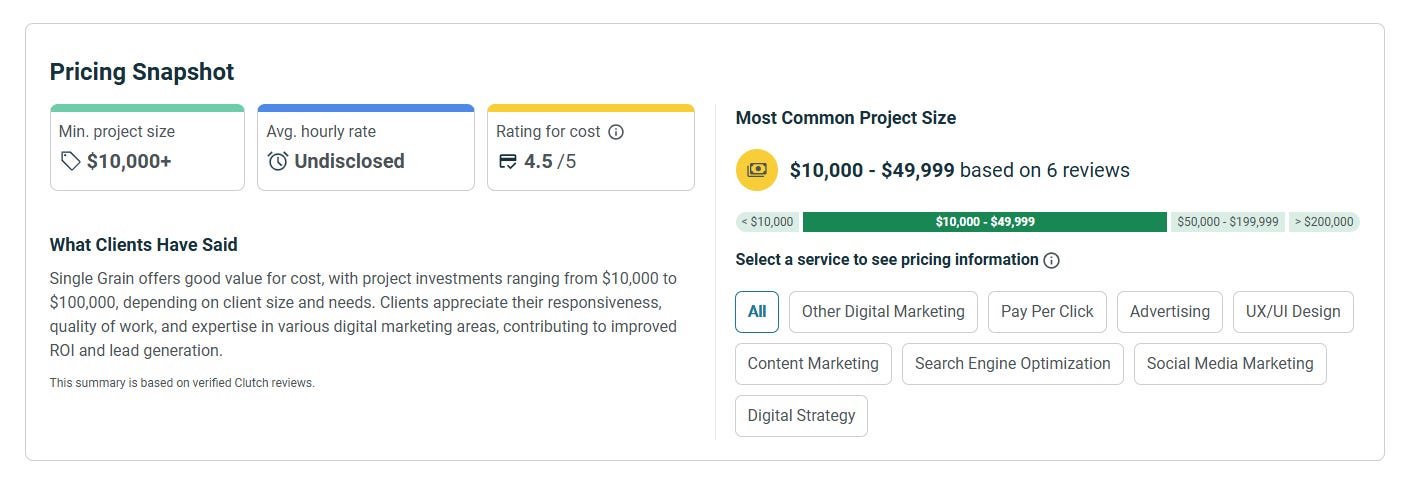Screen dimensions: 1422x484
Task: Click the credit card icon beside 4.5 rating
Action: 508,161
